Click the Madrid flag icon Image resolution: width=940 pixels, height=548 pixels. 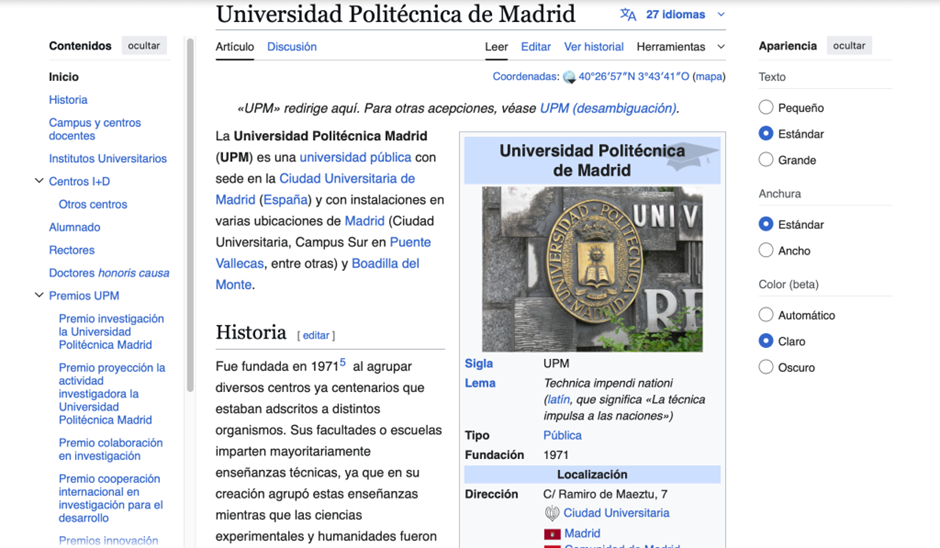552,534
